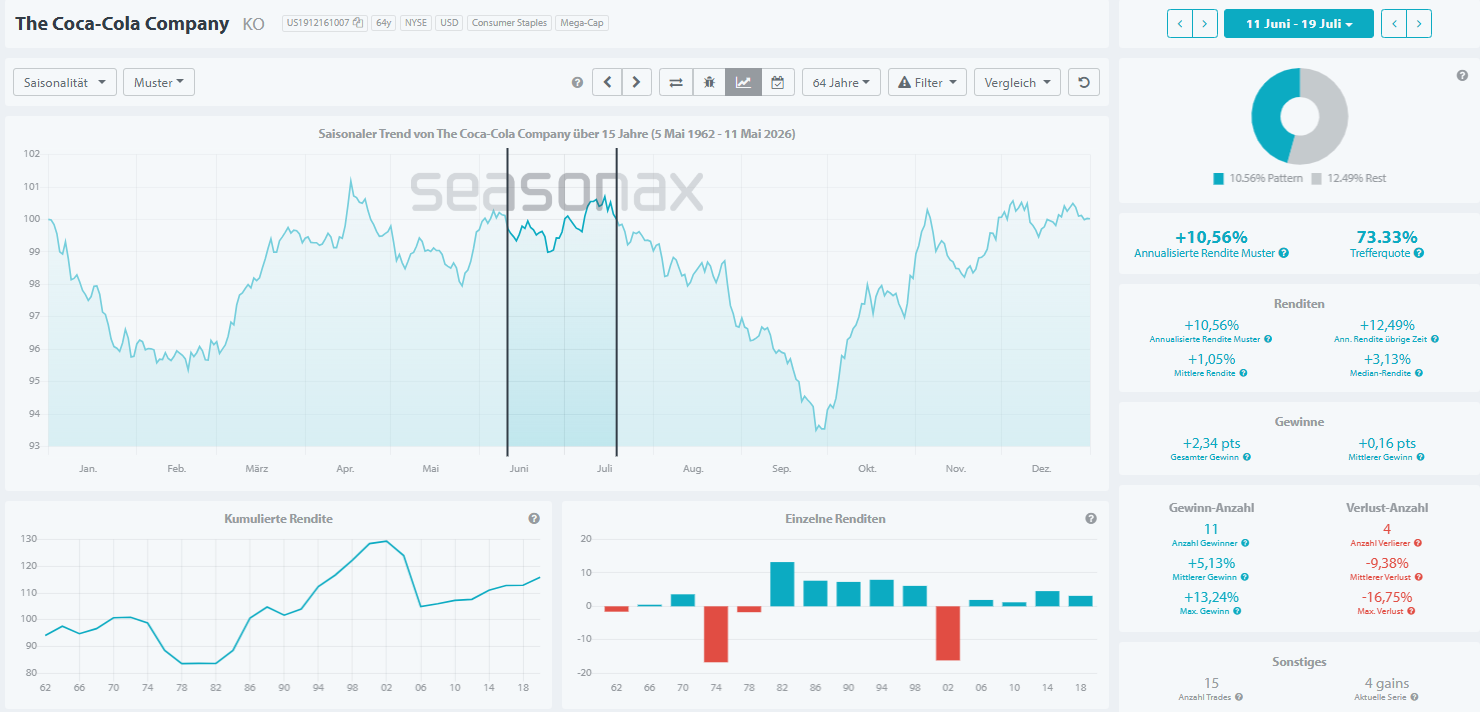The width and height of the screenshot is (1480, 712).
Task: Open help icon beside the pie chart
Action: 1462,76
